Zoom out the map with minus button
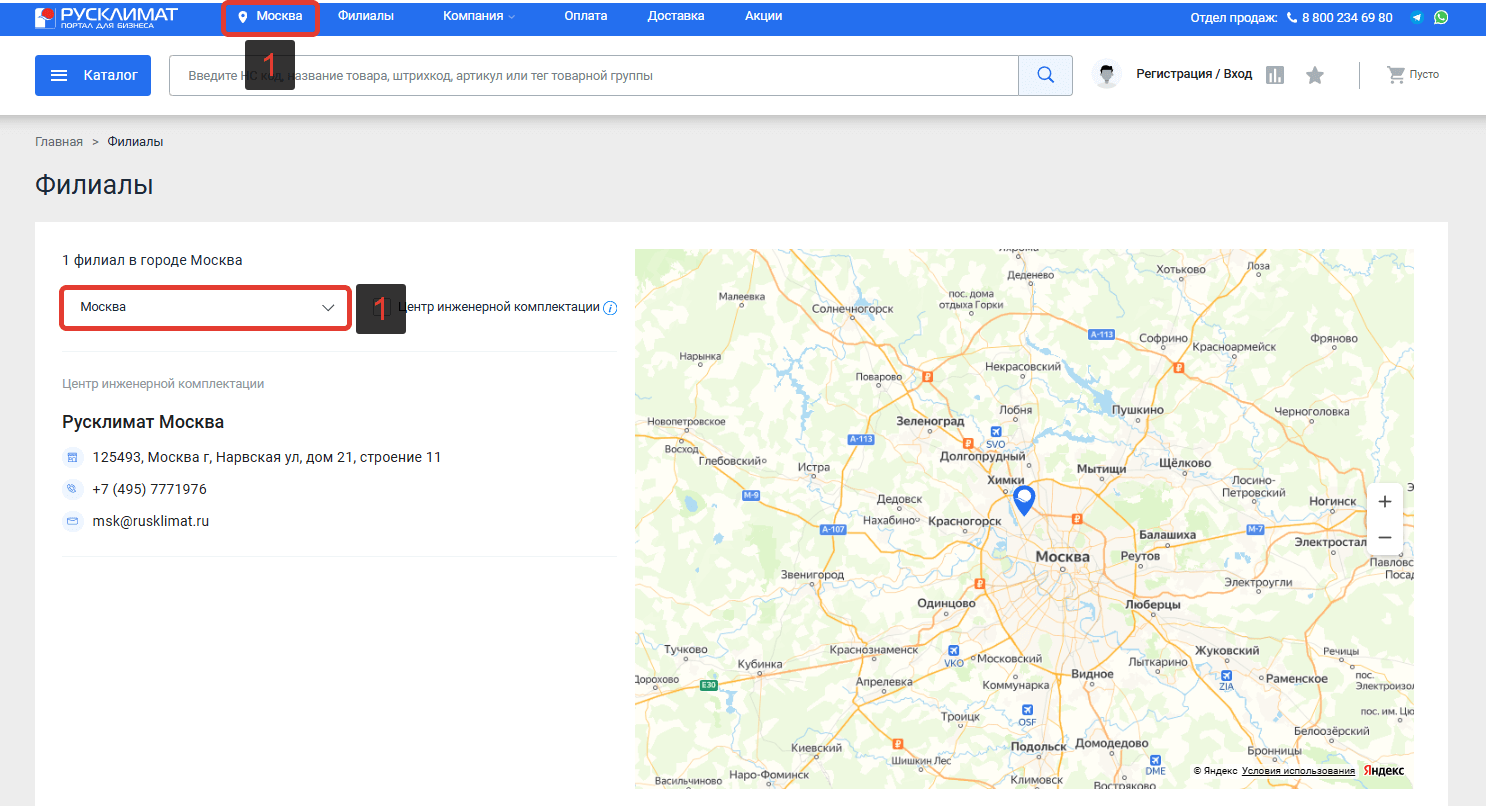Image resolution: width=1486 pixels, height=806 pixels. pyautogui.click(x=1385, y=538)
